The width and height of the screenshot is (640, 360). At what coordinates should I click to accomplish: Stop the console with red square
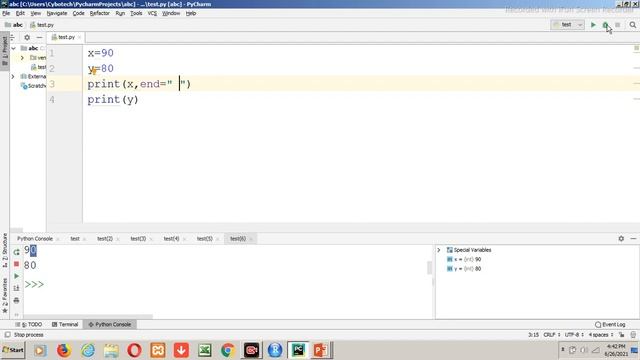coord(16,264)
